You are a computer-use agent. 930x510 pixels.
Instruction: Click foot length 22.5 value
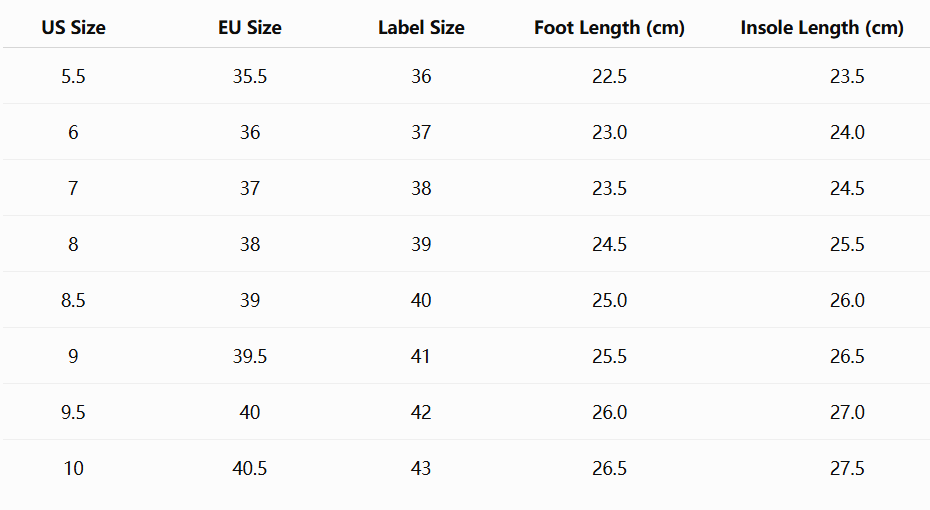pyautogui.click(x=609, y=76)
